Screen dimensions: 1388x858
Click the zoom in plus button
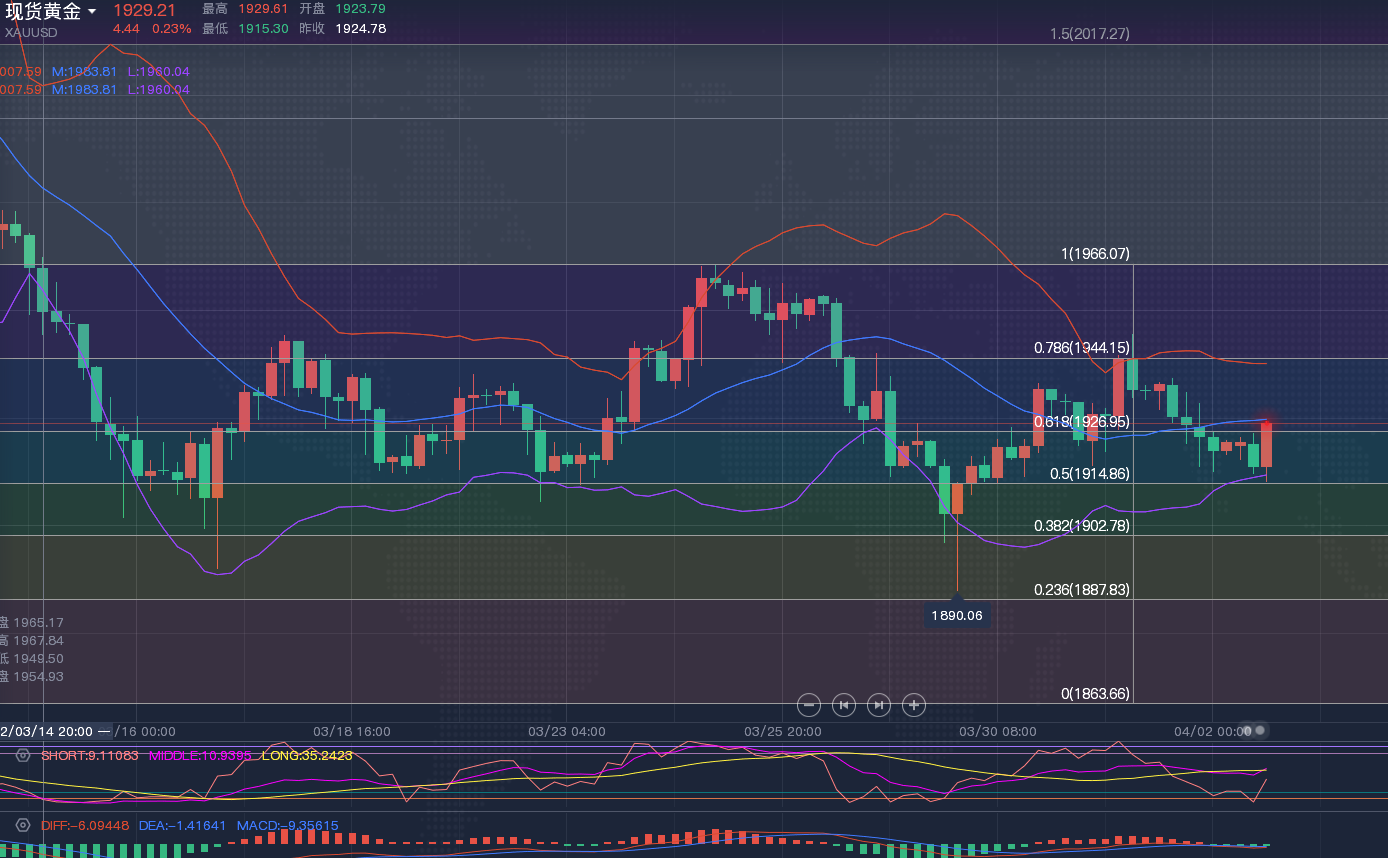[914, 705]
